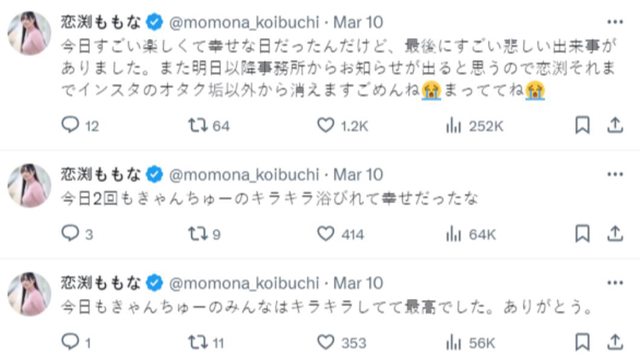Screen dimensions: 640x360
Task: Open profile avatar on third tweet
Action: pyautogui.click(x=29, y=294)
